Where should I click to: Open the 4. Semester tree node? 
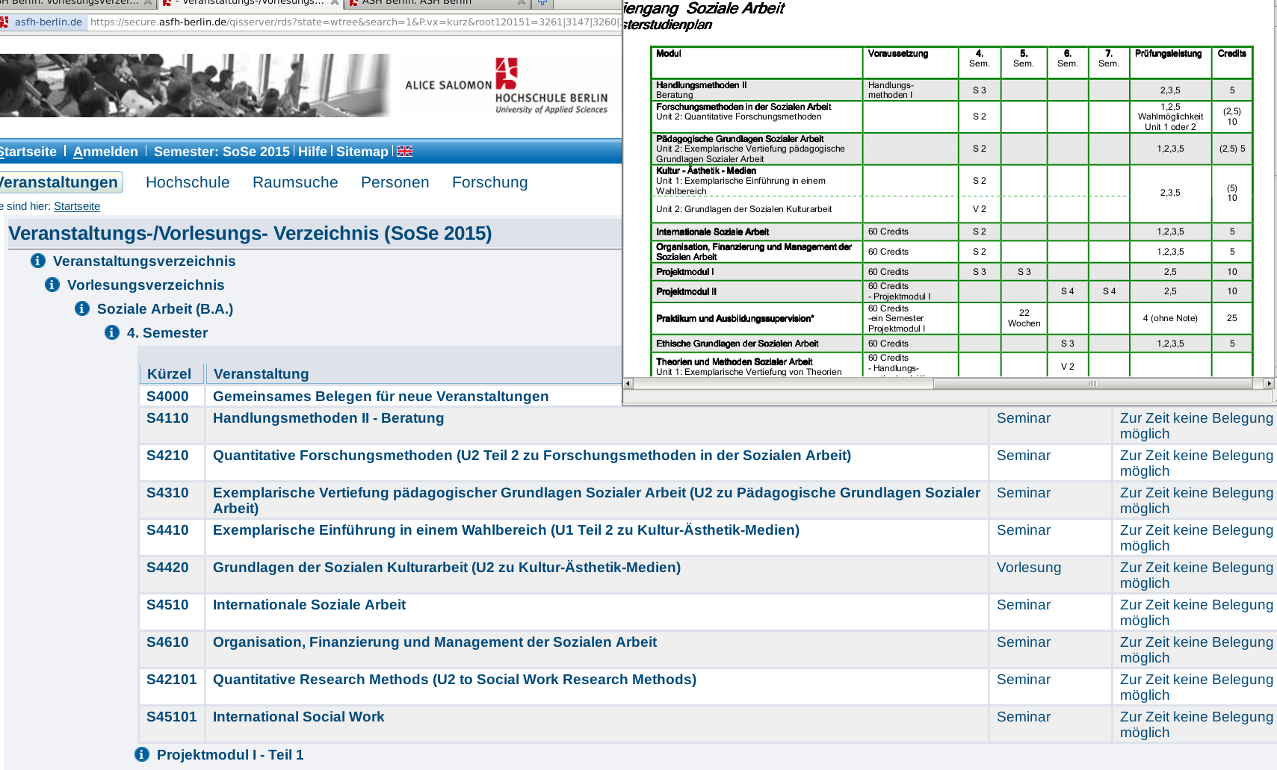coord(167,333)
